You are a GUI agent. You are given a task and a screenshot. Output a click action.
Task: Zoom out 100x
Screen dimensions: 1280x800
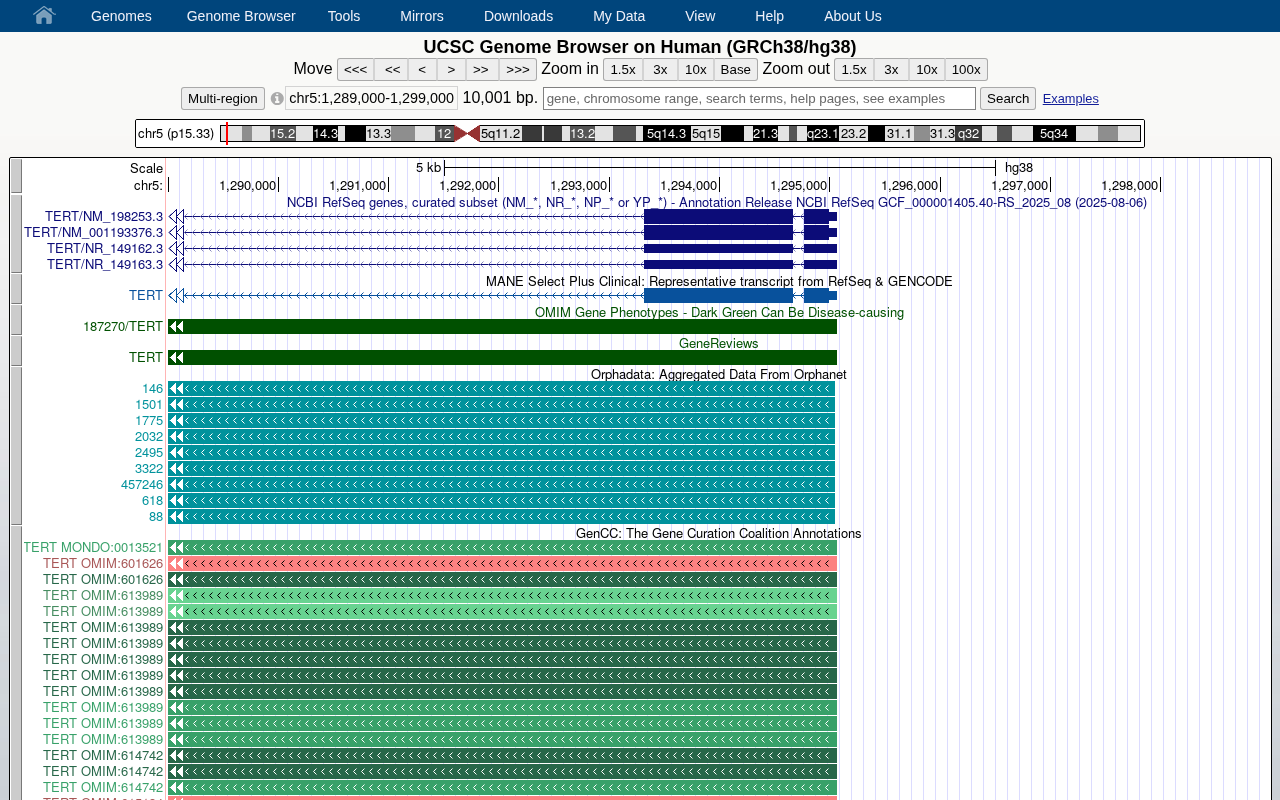click(x=966, y=69)
